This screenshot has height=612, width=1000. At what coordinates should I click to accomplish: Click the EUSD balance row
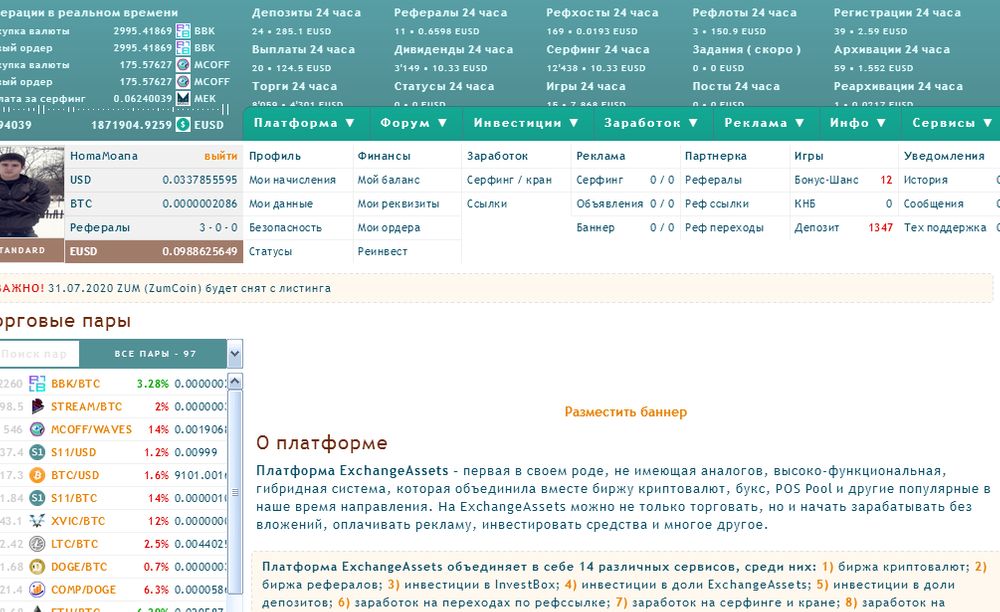point(154,251)
